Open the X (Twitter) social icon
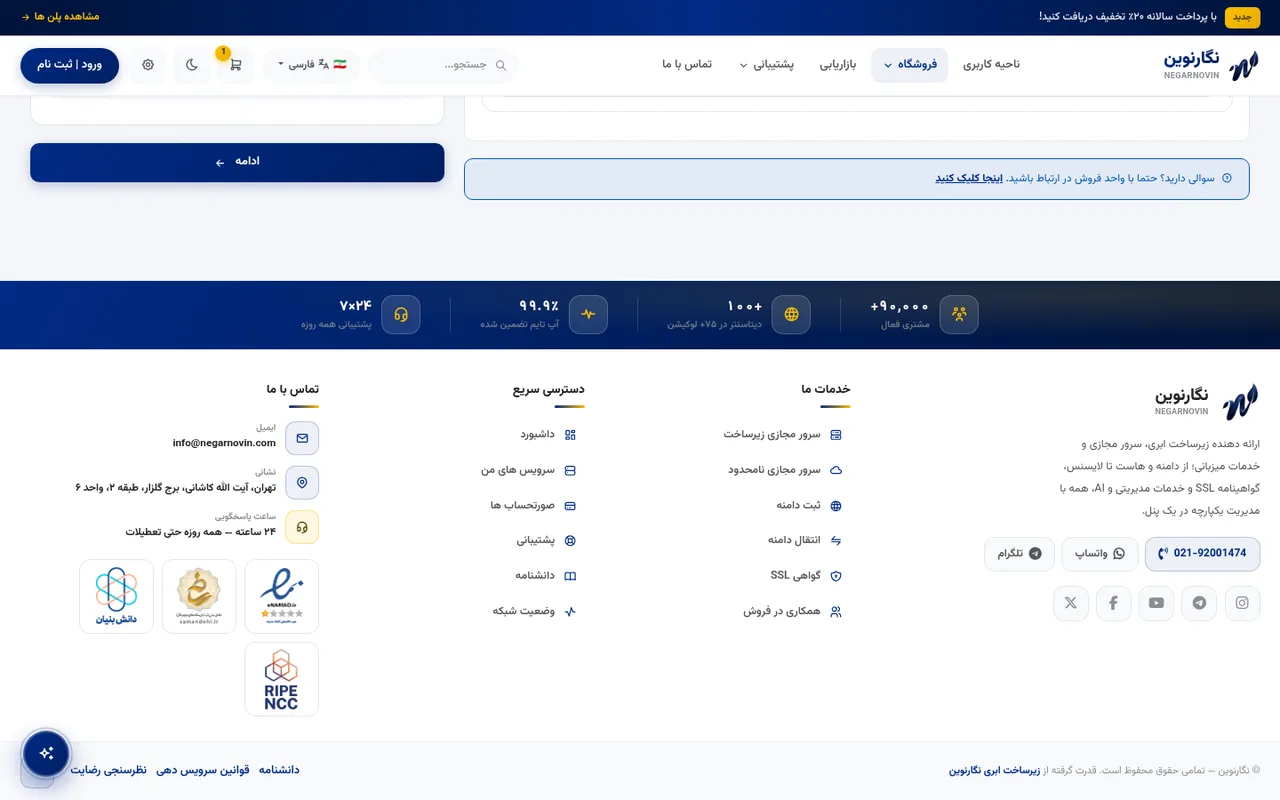1280x800 pixels. (1071, 603)
